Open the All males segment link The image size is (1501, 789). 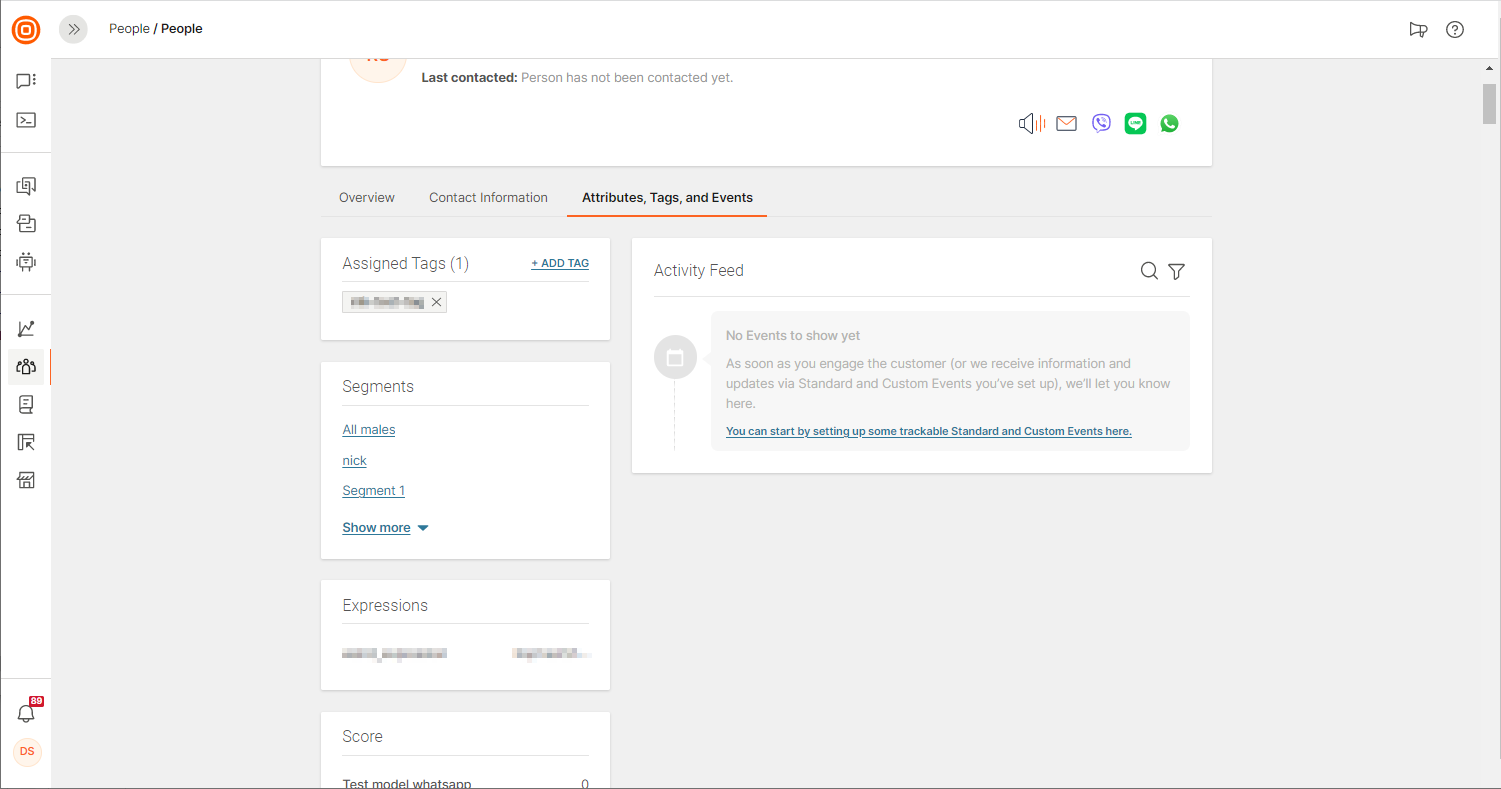(369, 430)
